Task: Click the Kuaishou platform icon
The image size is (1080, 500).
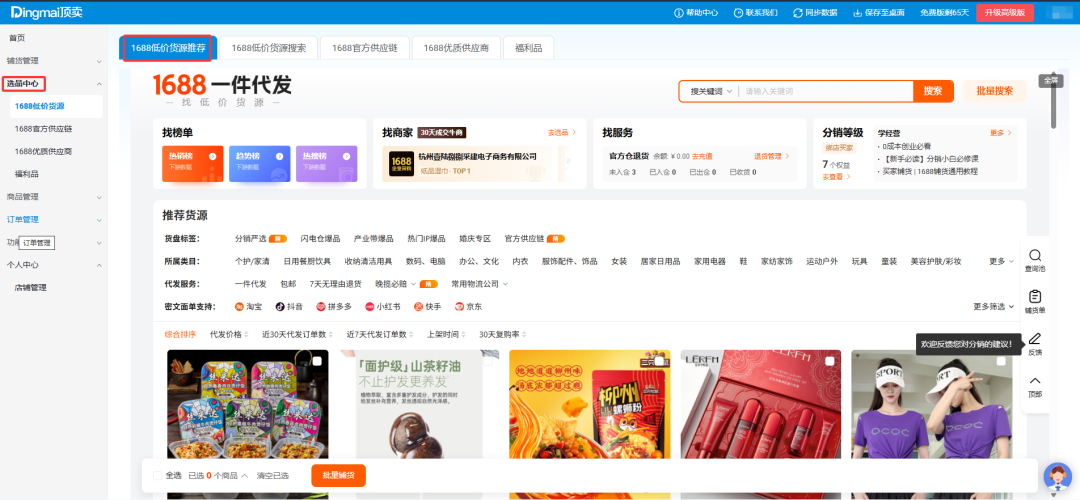Action: click(x=418, y=306)
